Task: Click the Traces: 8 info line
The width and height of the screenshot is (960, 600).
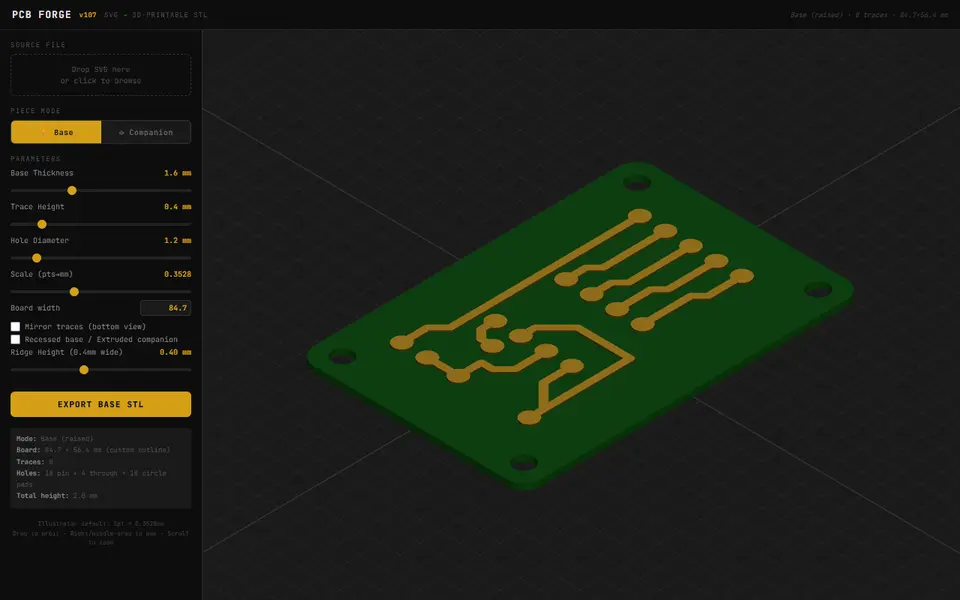Action: pyautogui.click(x=34, y=462)
